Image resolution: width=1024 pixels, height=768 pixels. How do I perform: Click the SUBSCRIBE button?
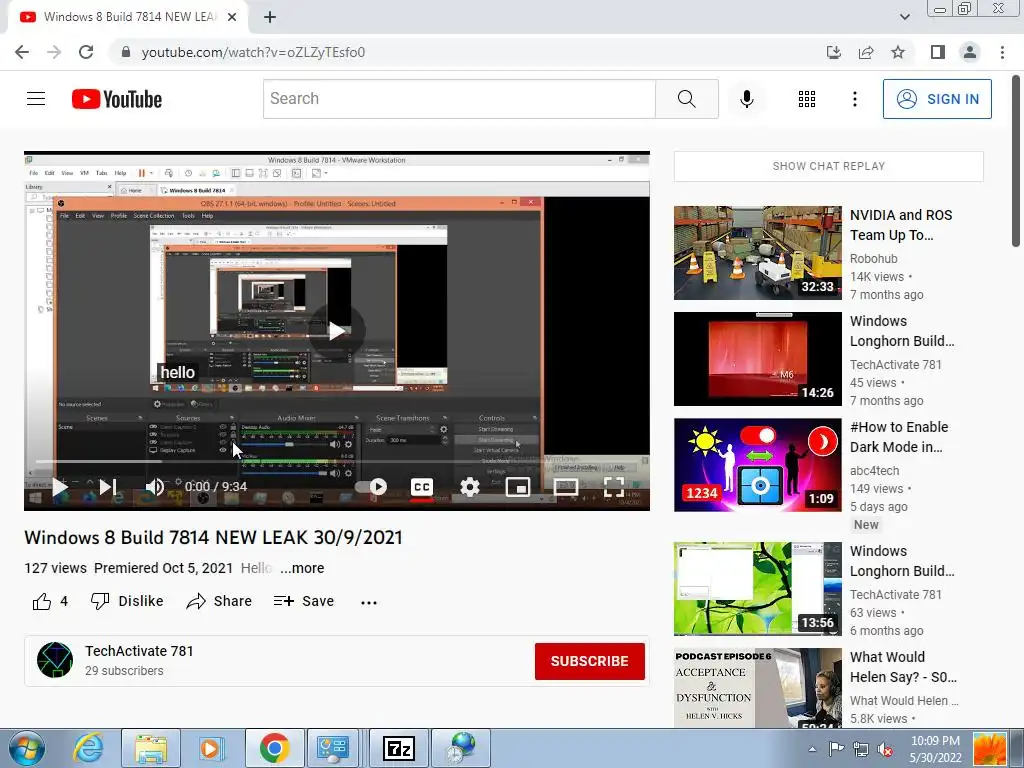click(589, 661)
